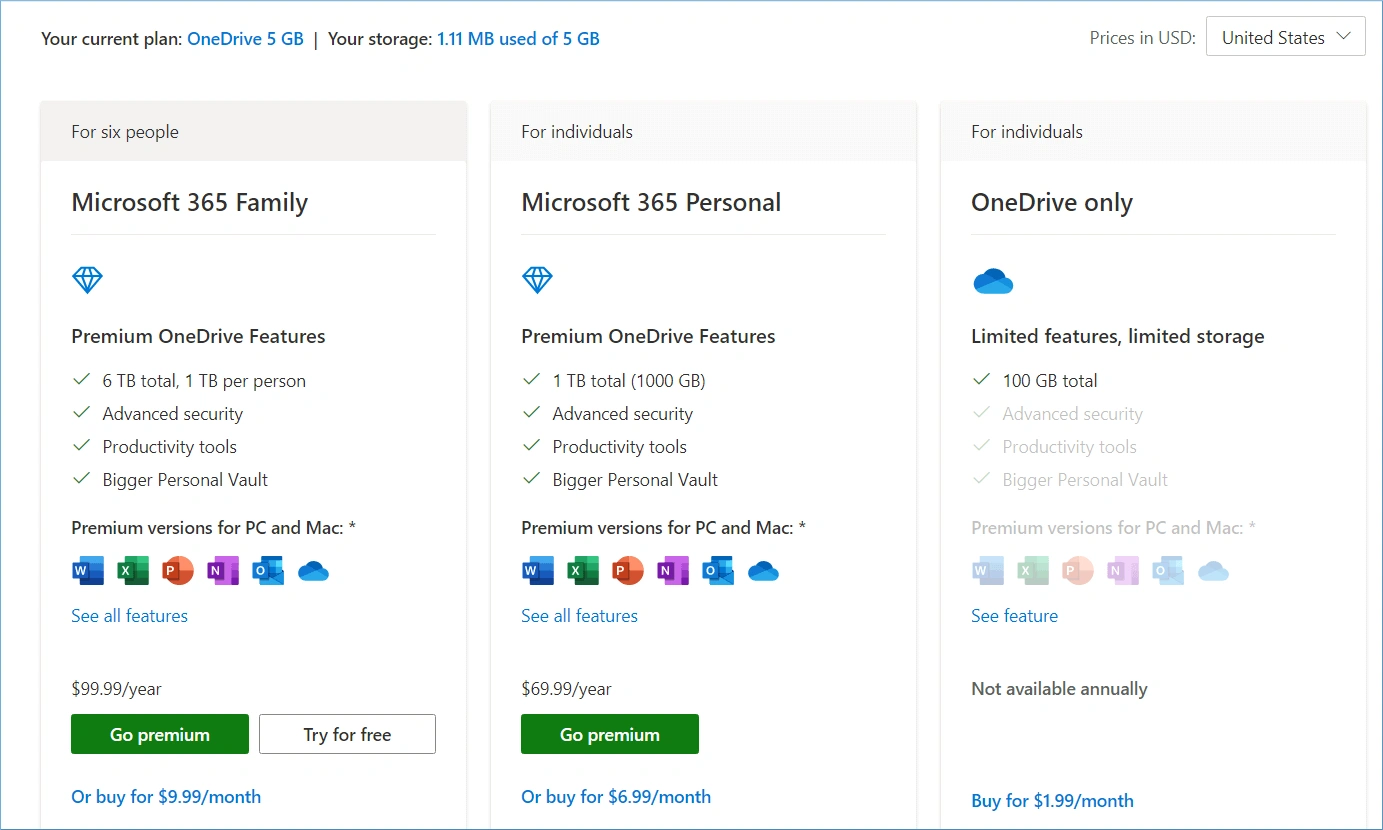The width and height of the screenshot is (1383, 830).
Task: Click Go premium under Microsoft 365 Personal
Action: click(609, 733)
